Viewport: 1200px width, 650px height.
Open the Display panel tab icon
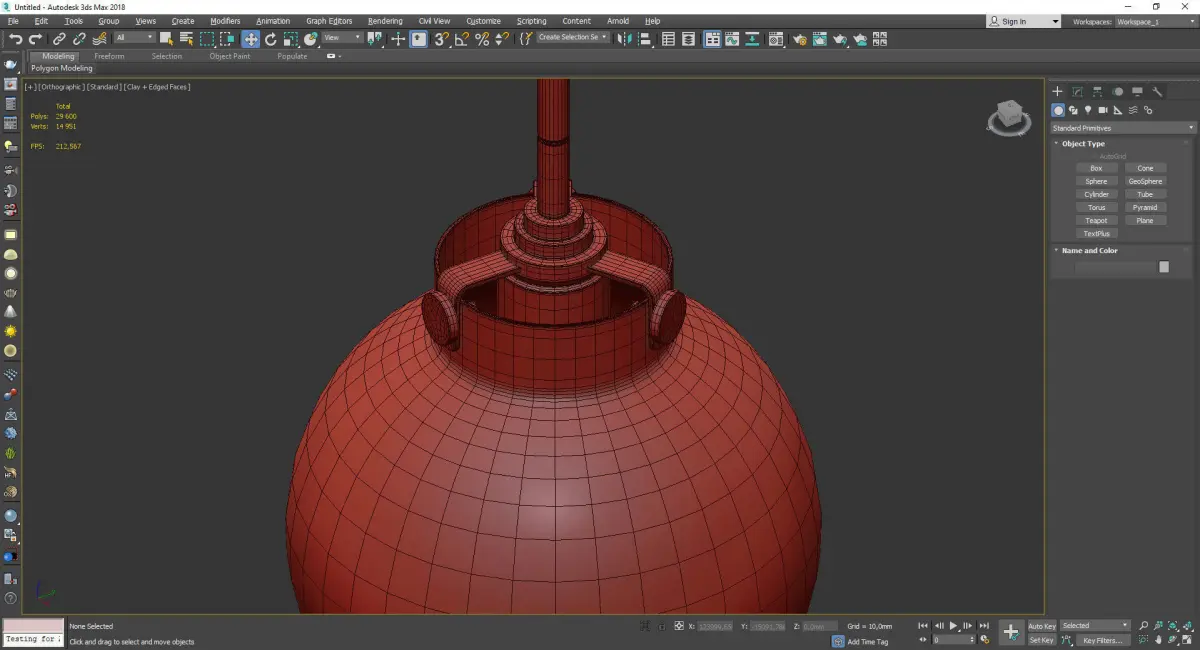pyautogui.click(x=1137, y=91)
